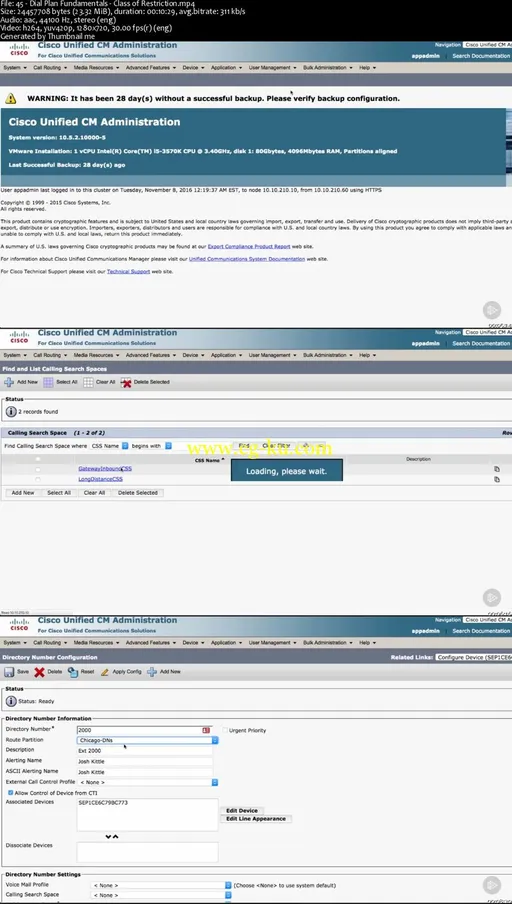Open System menu on the backup warning page

pos(15,67)
